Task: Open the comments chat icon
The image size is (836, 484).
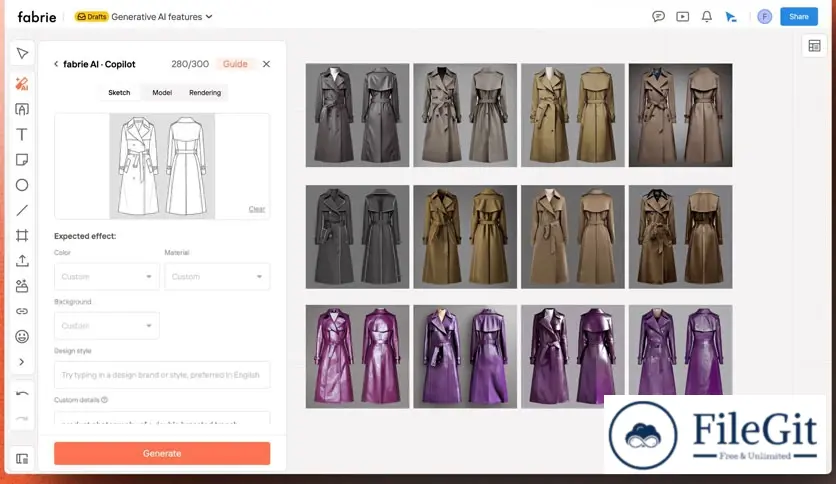Action: click(658, 17)
